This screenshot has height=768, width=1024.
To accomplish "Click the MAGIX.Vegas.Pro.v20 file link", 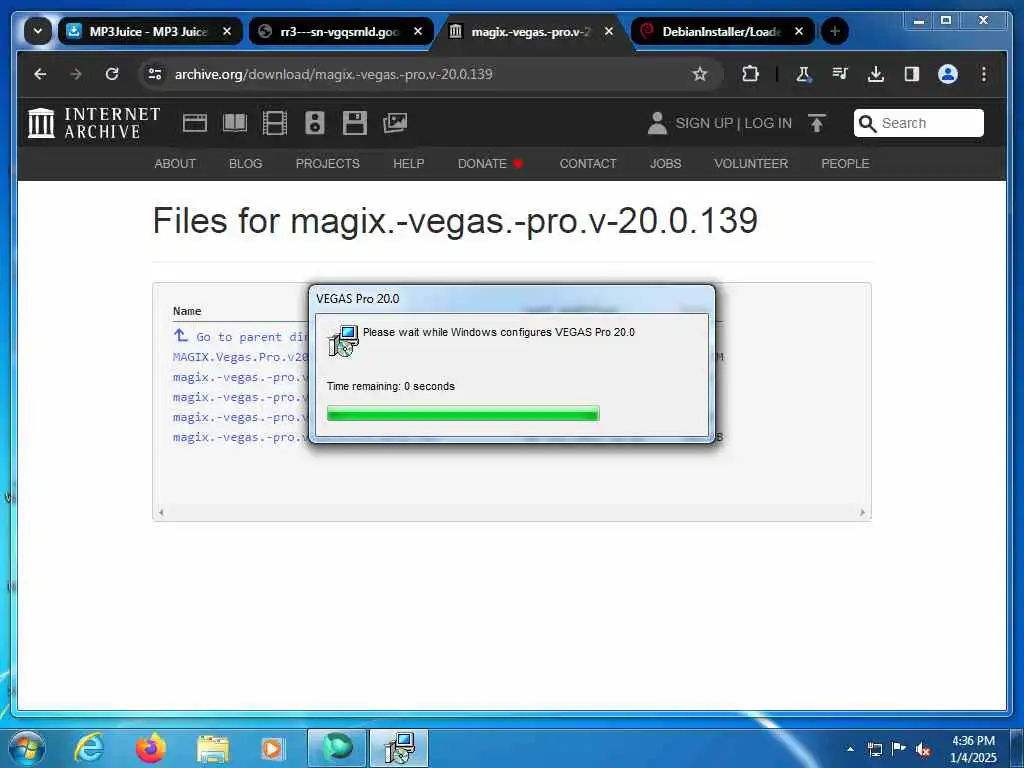I will click(x=240, y=357).
